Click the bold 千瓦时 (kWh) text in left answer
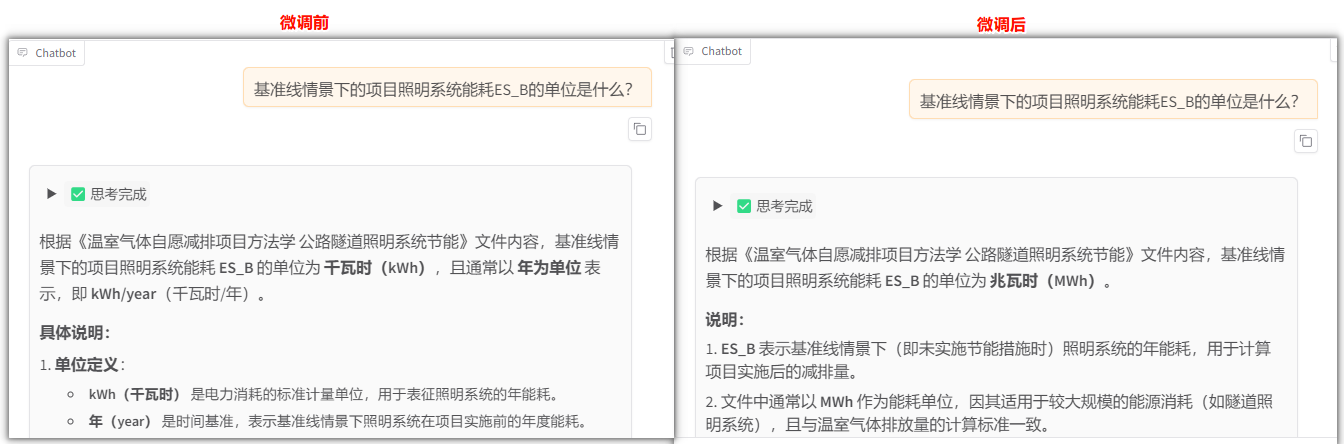Screen dimensions: 1344x444 pyautogui.click(x=374, y=268)
